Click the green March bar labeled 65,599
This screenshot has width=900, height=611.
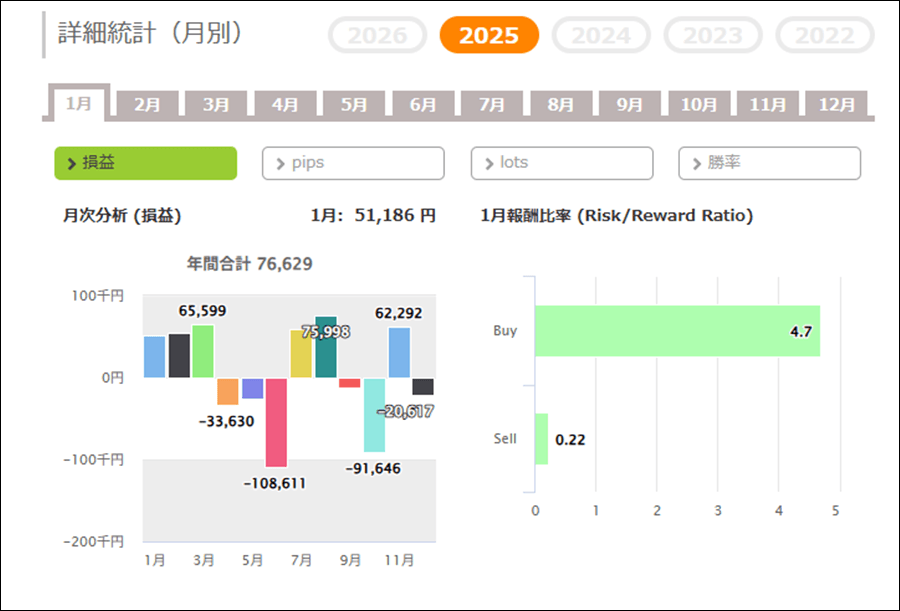(203, 352)
